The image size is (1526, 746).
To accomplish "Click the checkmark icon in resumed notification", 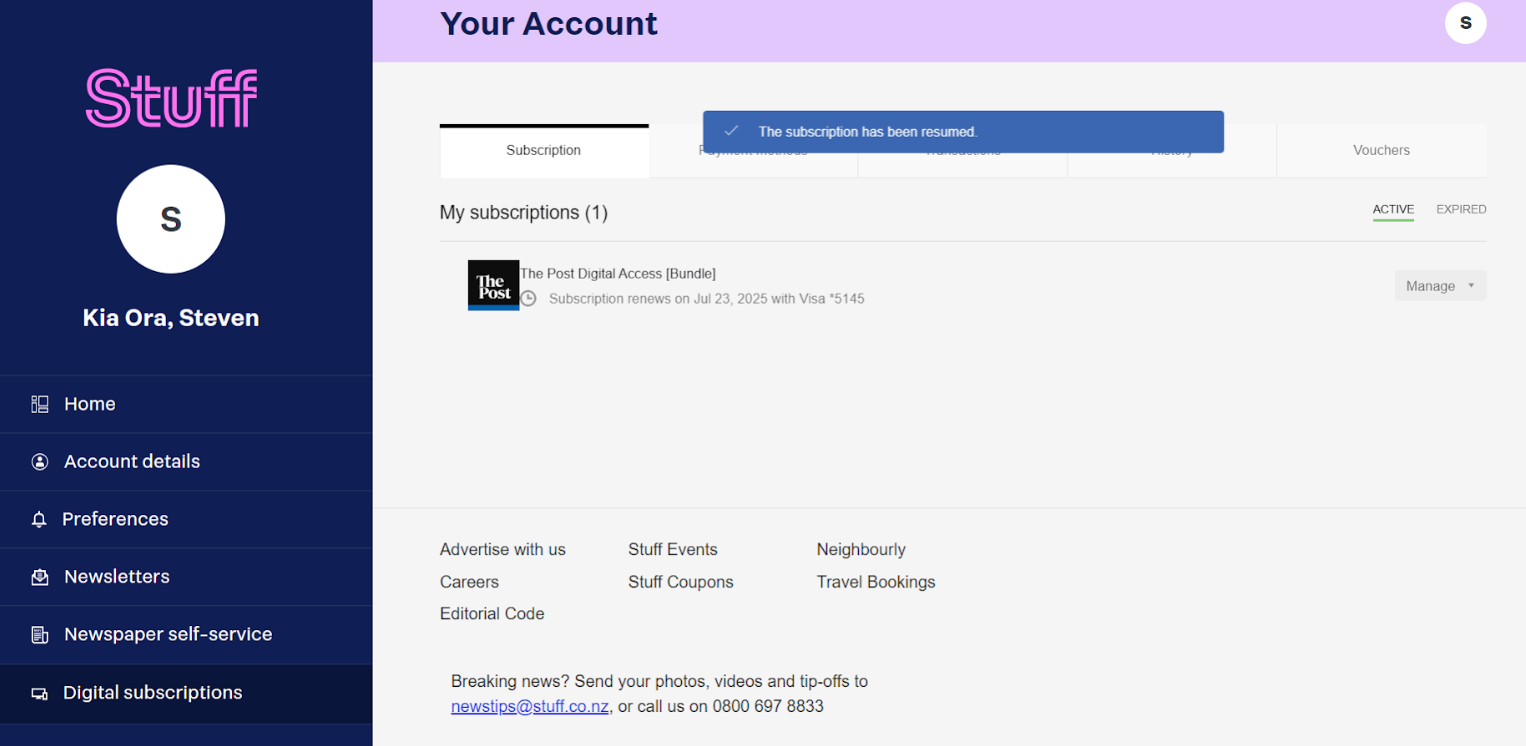I will (x=731, y=131).
